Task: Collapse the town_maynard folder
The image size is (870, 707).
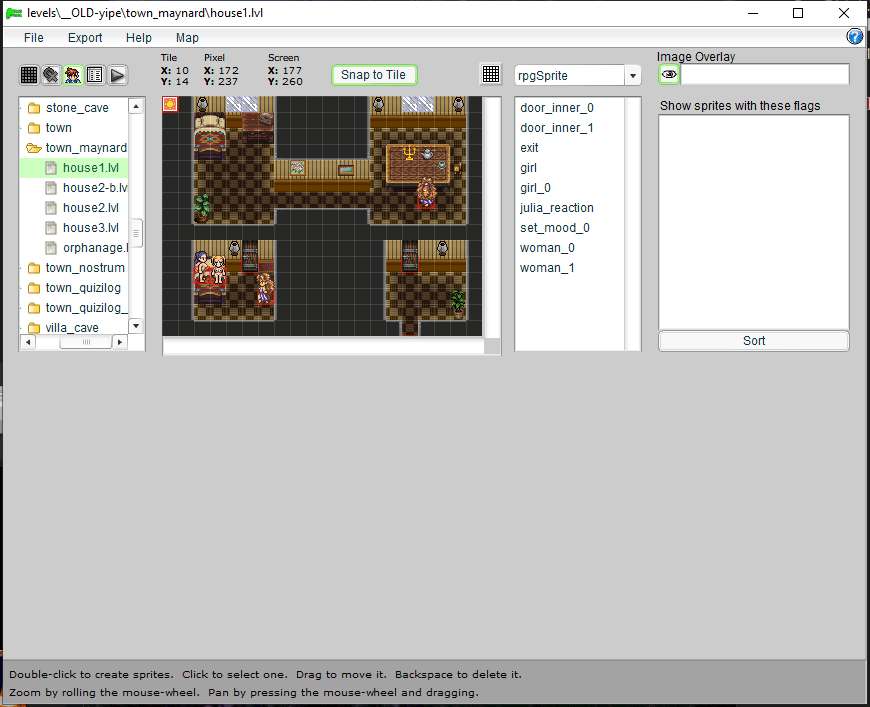Action: pyautogui.click(x=34, y=148)
